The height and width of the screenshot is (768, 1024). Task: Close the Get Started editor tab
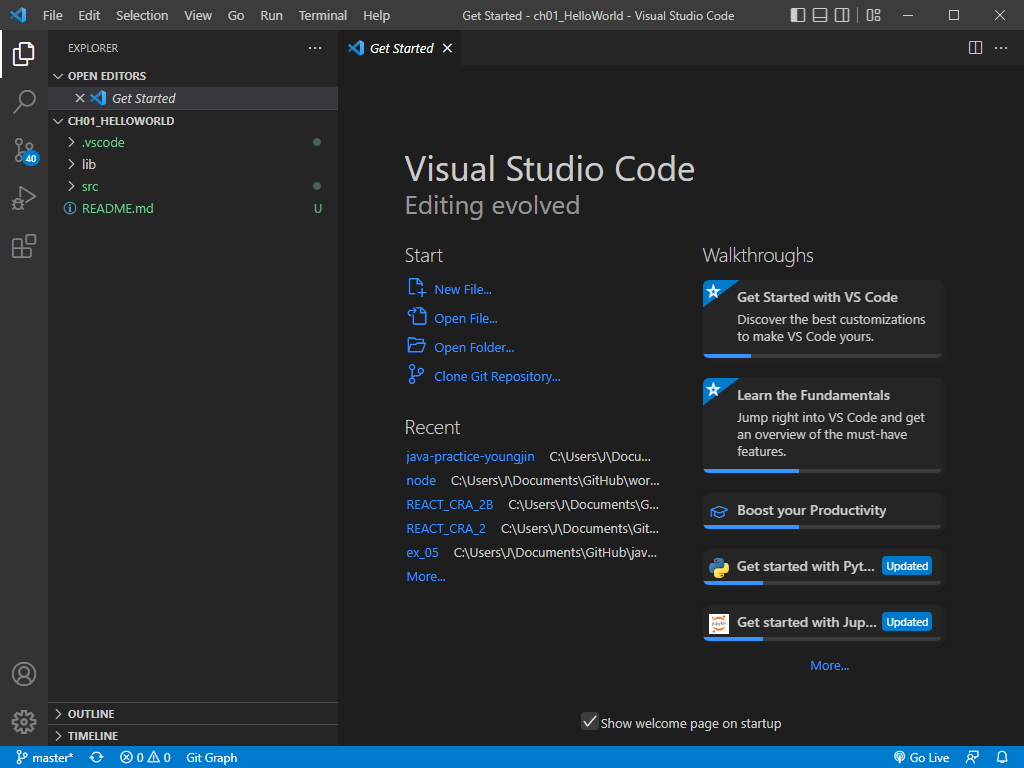tap(447, 48)
